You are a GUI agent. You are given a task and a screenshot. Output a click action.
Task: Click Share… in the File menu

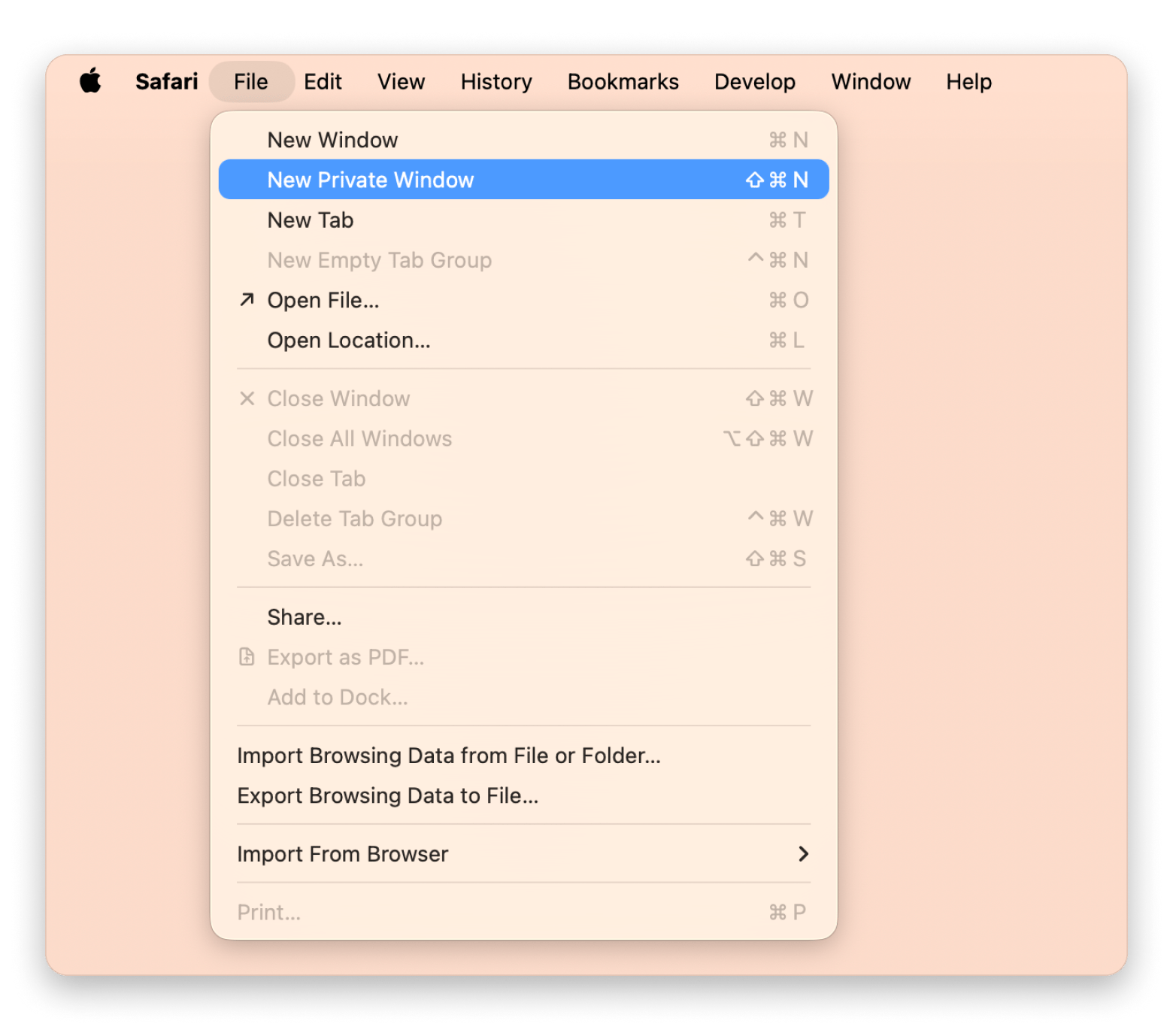pyautogui.click(x=305, y=617)
